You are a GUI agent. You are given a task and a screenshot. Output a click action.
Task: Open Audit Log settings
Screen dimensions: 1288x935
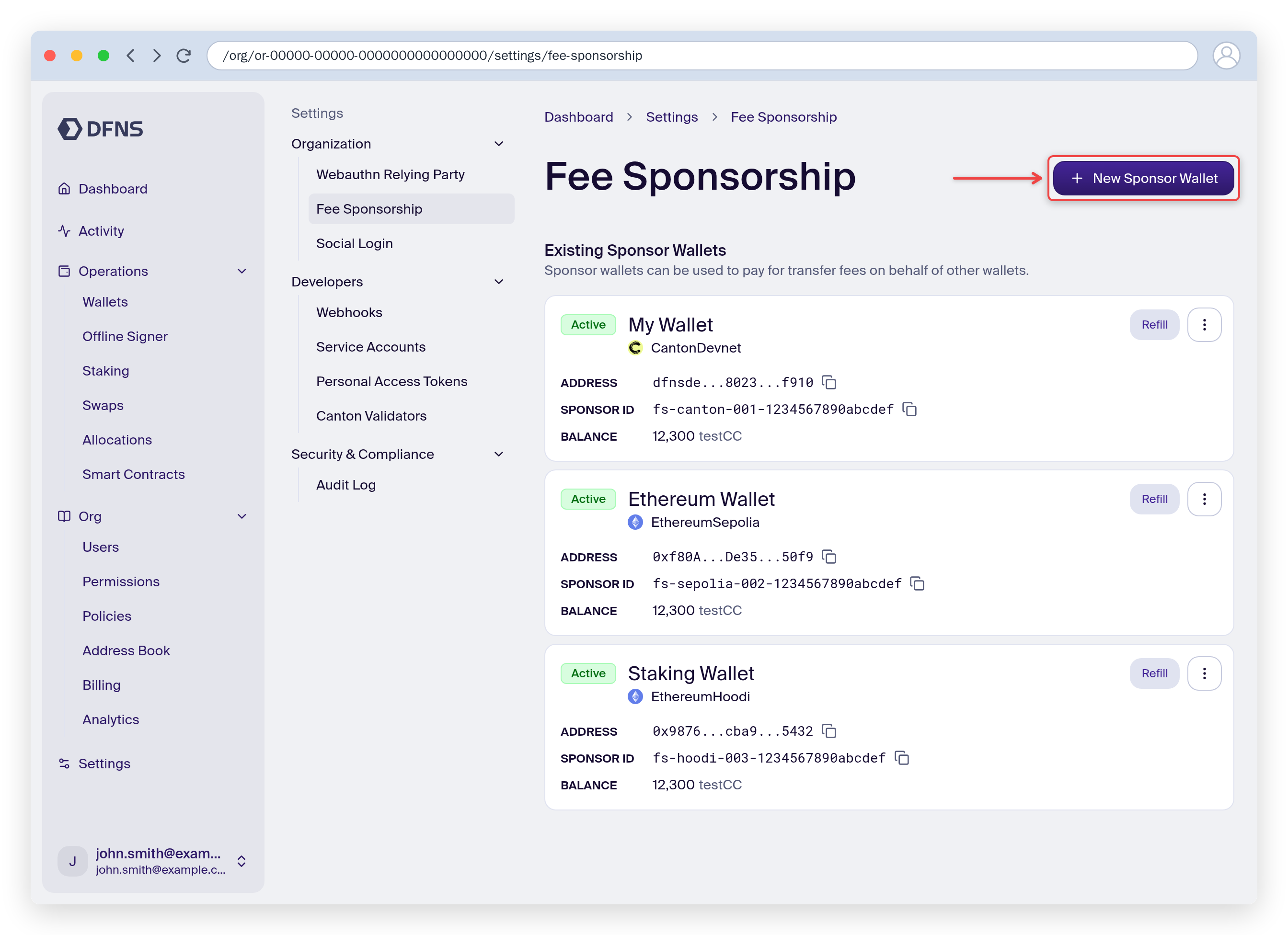click(346, 485)
